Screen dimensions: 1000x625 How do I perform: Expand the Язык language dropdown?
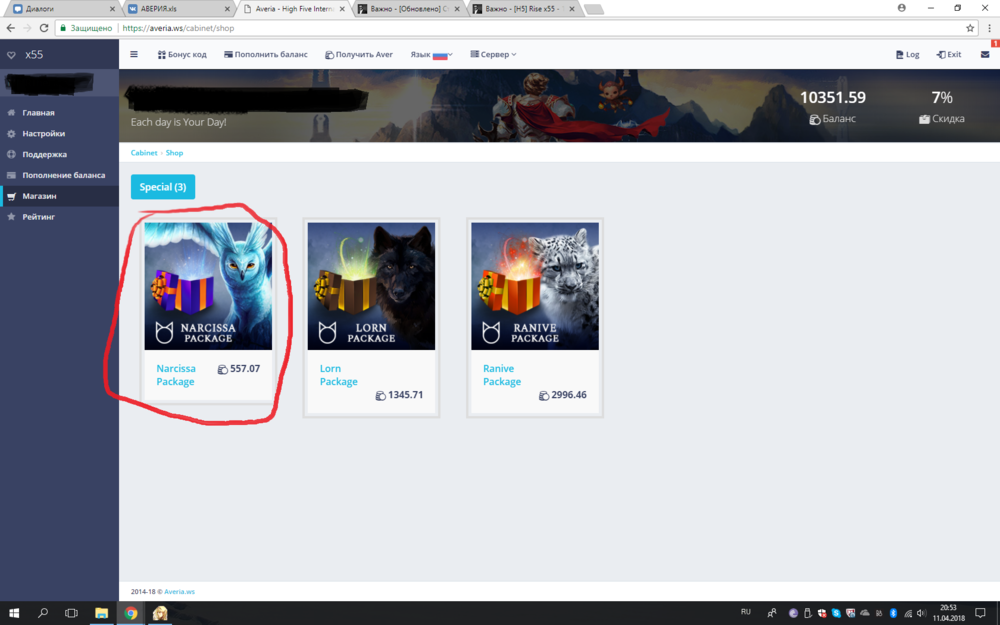click(x=431, y=55)
